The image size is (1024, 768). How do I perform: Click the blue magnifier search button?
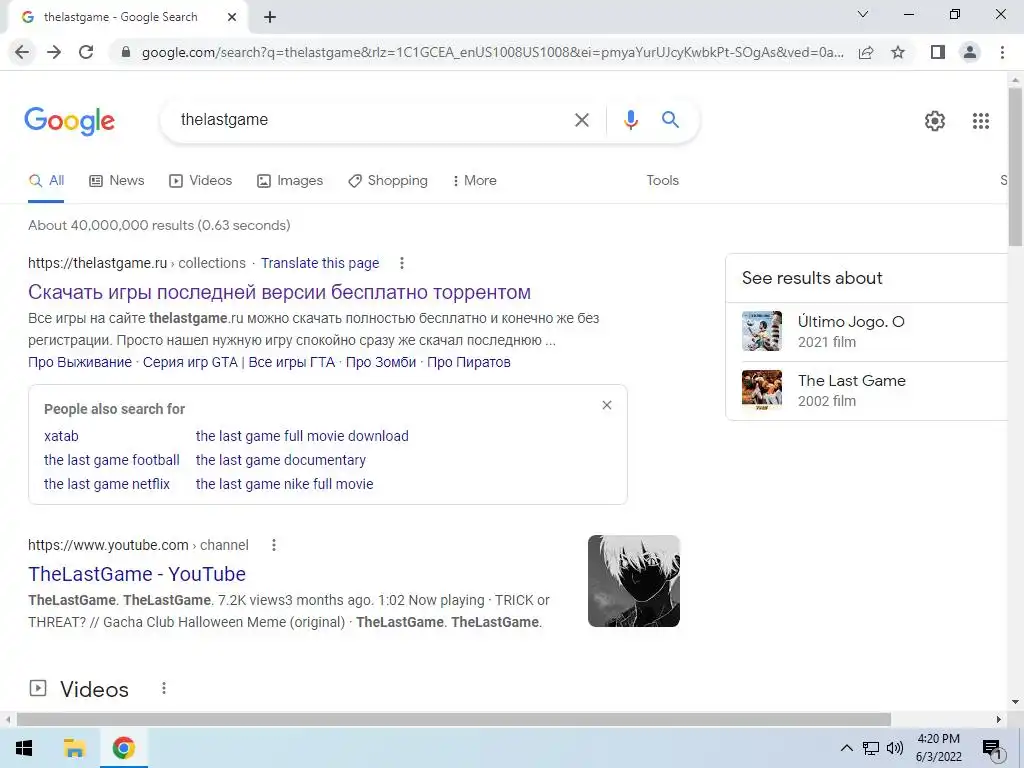coord(670,120)
